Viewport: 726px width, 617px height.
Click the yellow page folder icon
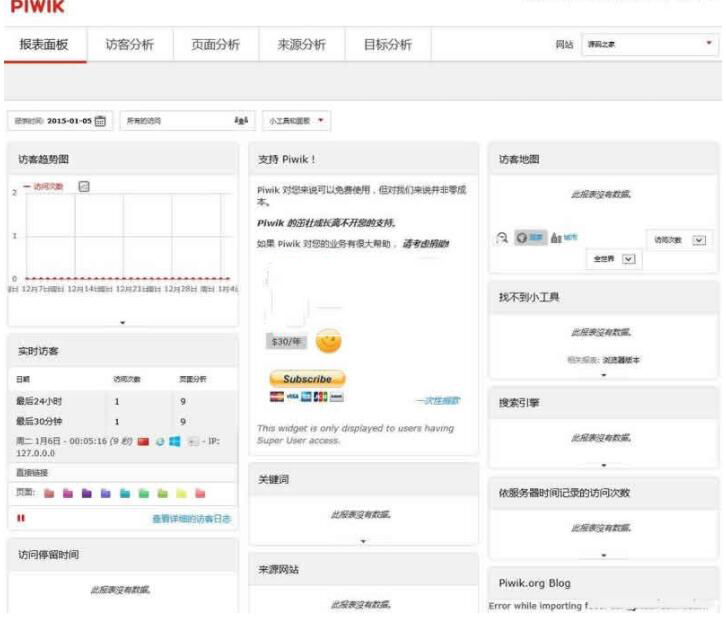182,493
